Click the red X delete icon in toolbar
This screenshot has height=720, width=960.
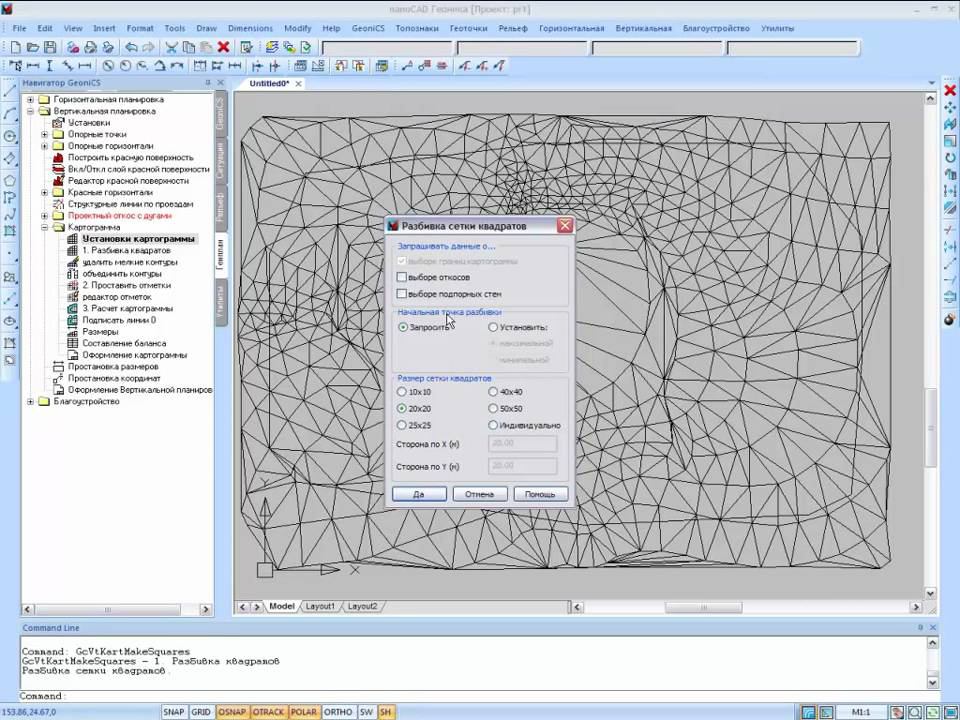[223, 47]
